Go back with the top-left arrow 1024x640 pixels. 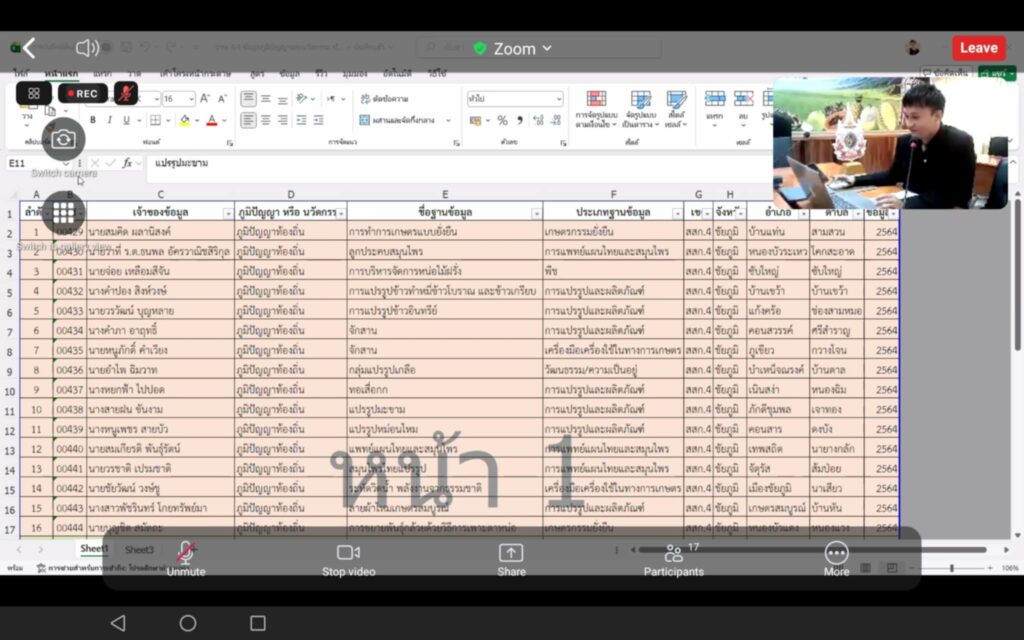[x=29, y=48]
